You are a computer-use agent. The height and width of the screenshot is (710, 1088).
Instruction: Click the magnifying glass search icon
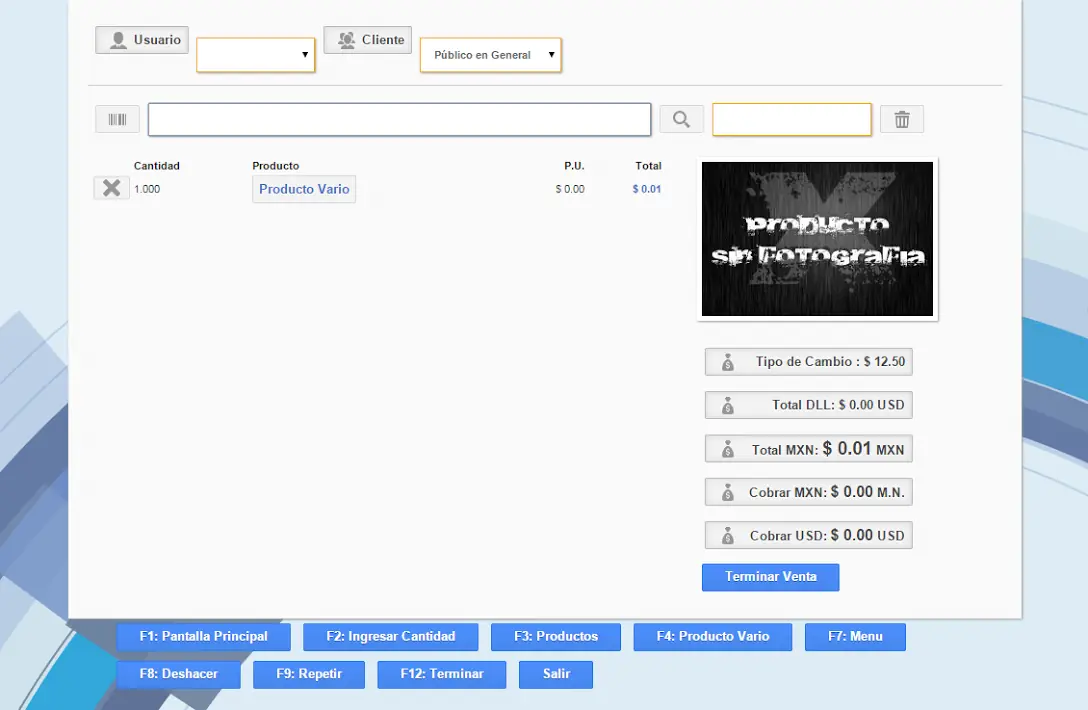click(x=681, y=119)
